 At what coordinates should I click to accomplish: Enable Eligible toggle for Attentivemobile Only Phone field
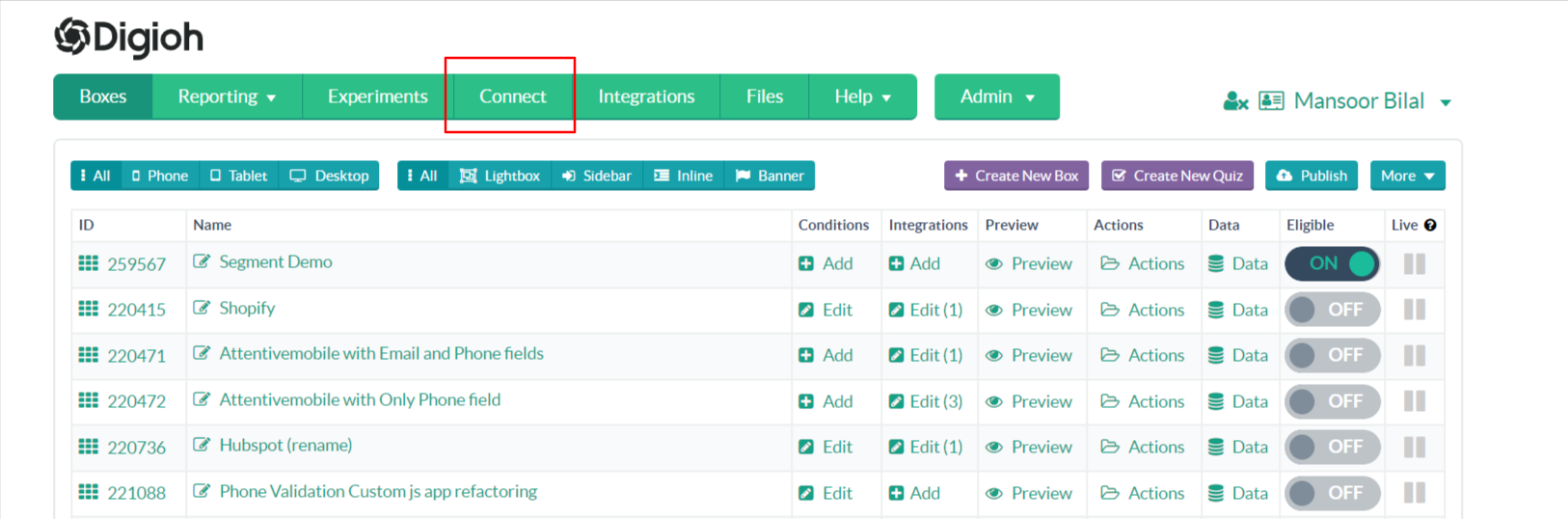1332,401
